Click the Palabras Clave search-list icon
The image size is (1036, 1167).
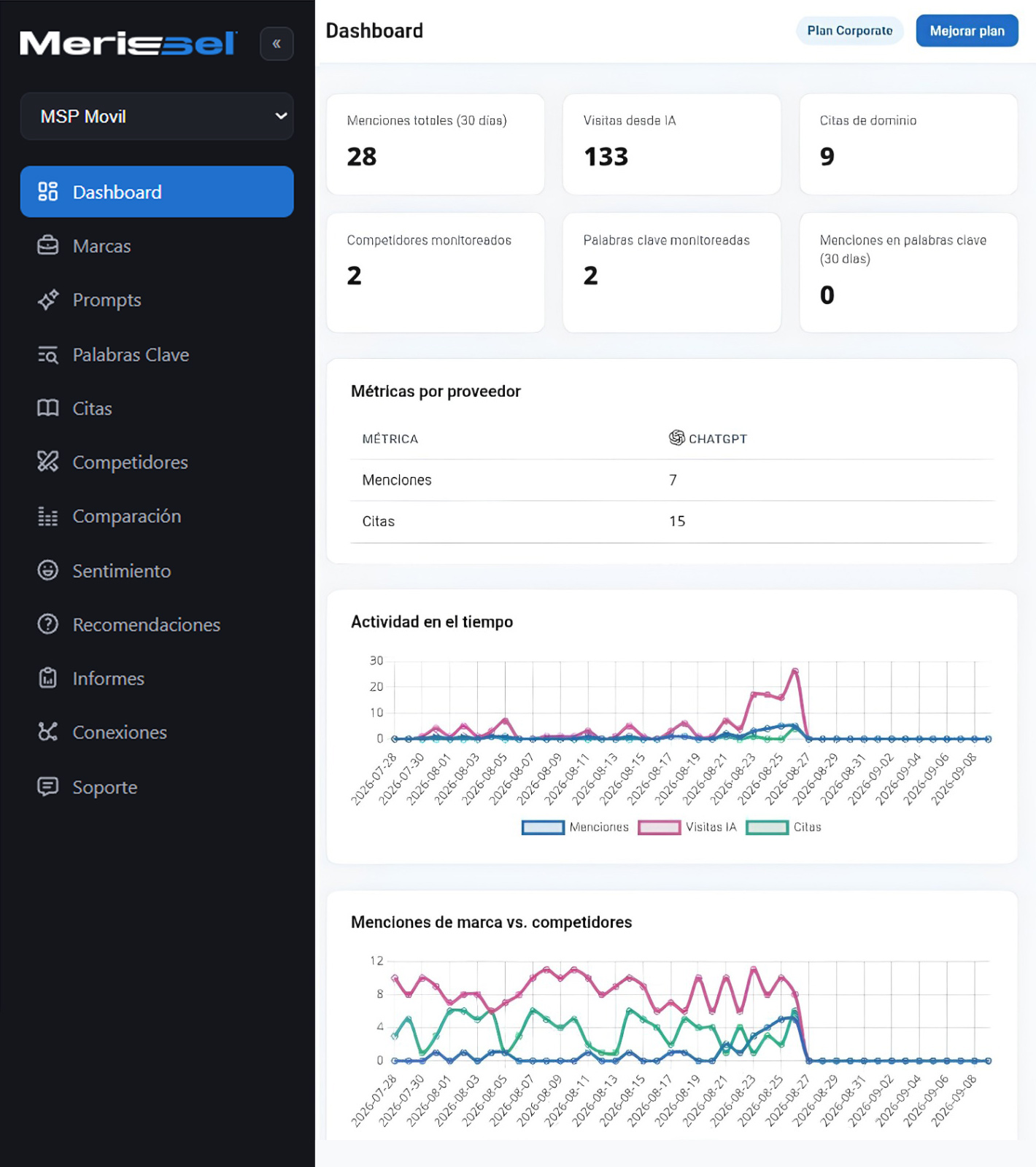[x=48, y=354]
